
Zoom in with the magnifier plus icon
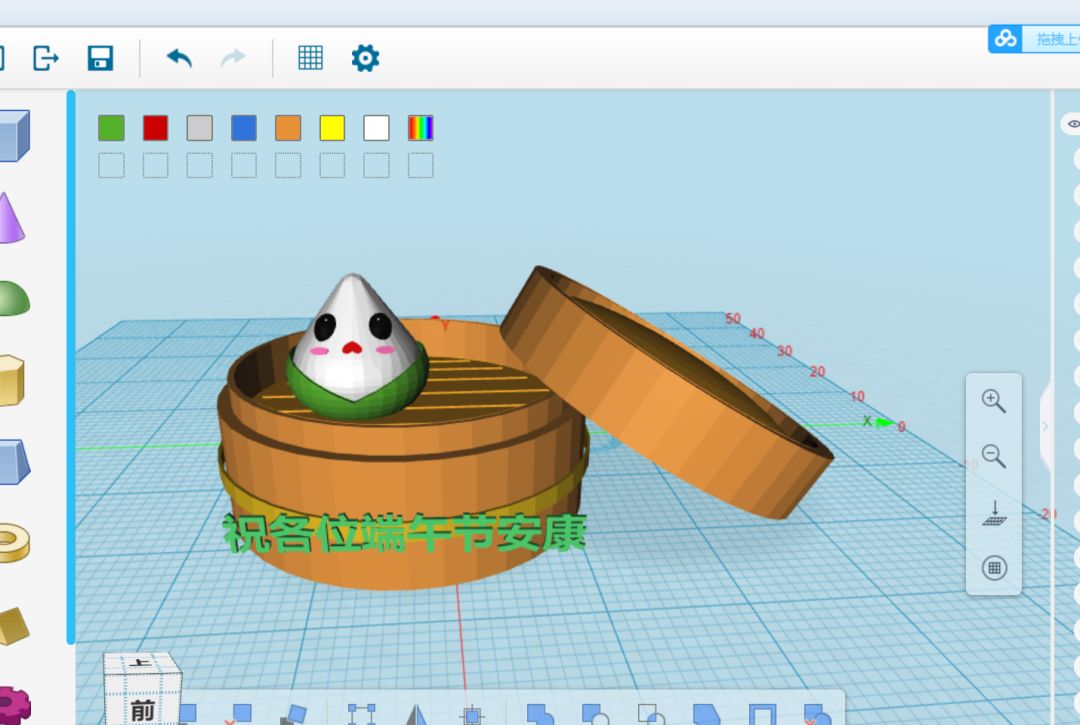(x=993, y=401)
